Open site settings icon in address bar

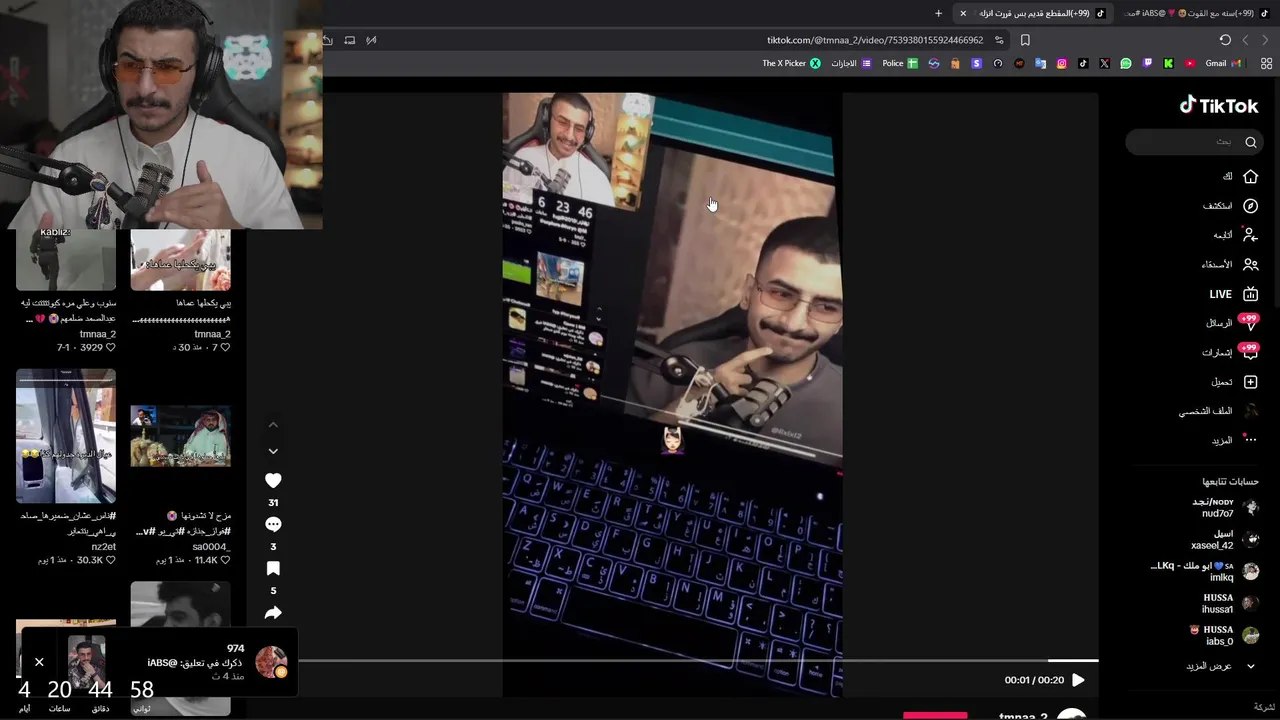click(x=999, y=40)
